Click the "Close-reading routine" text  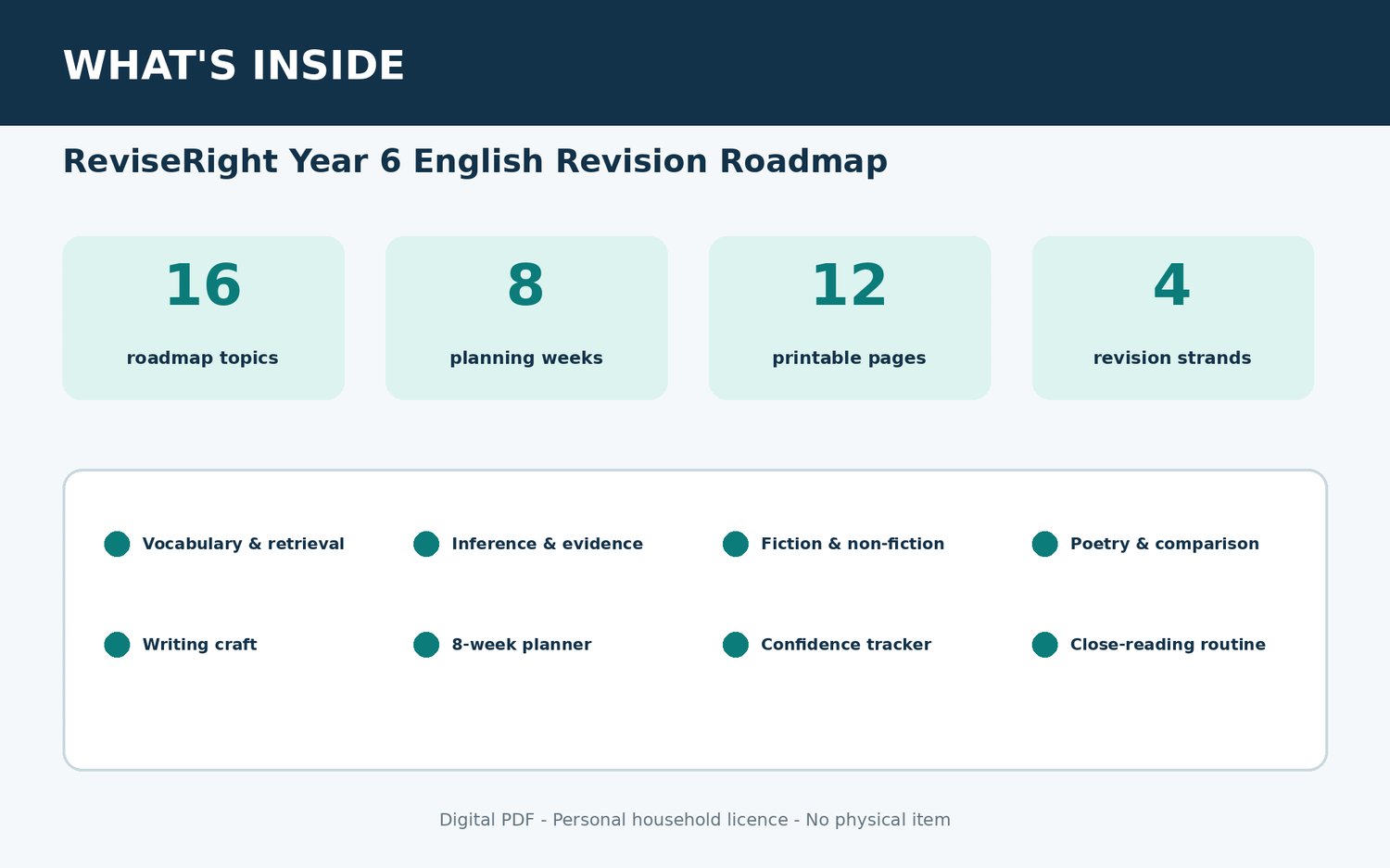point(1168,645)
